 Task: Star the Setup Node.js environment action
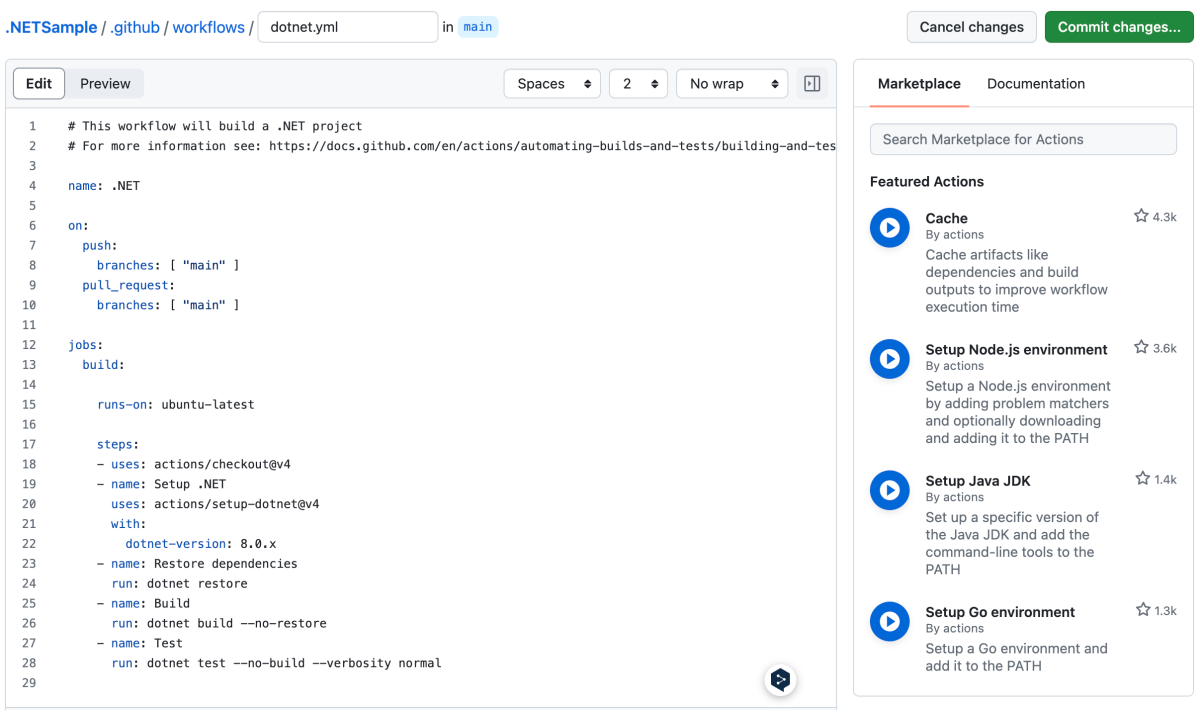(1141, 348)
